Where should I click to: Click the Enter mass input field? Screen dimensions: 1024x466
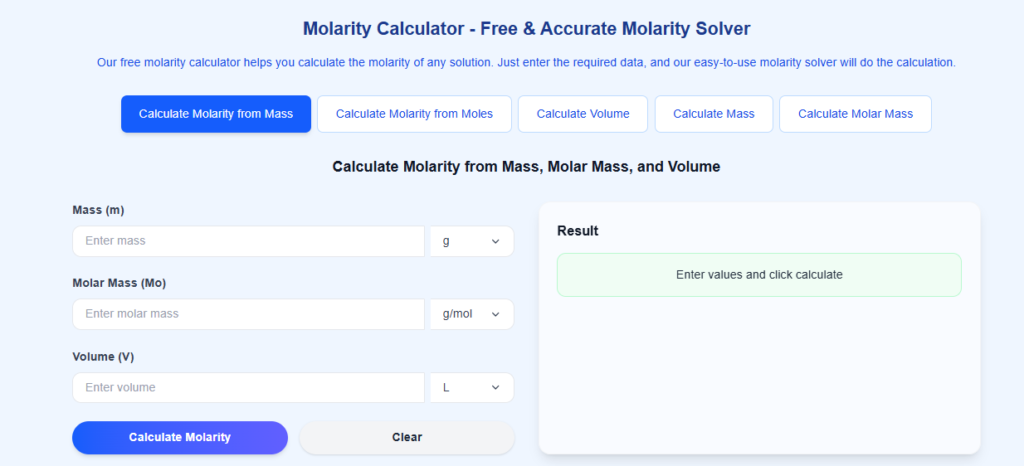tap(248, 241)
